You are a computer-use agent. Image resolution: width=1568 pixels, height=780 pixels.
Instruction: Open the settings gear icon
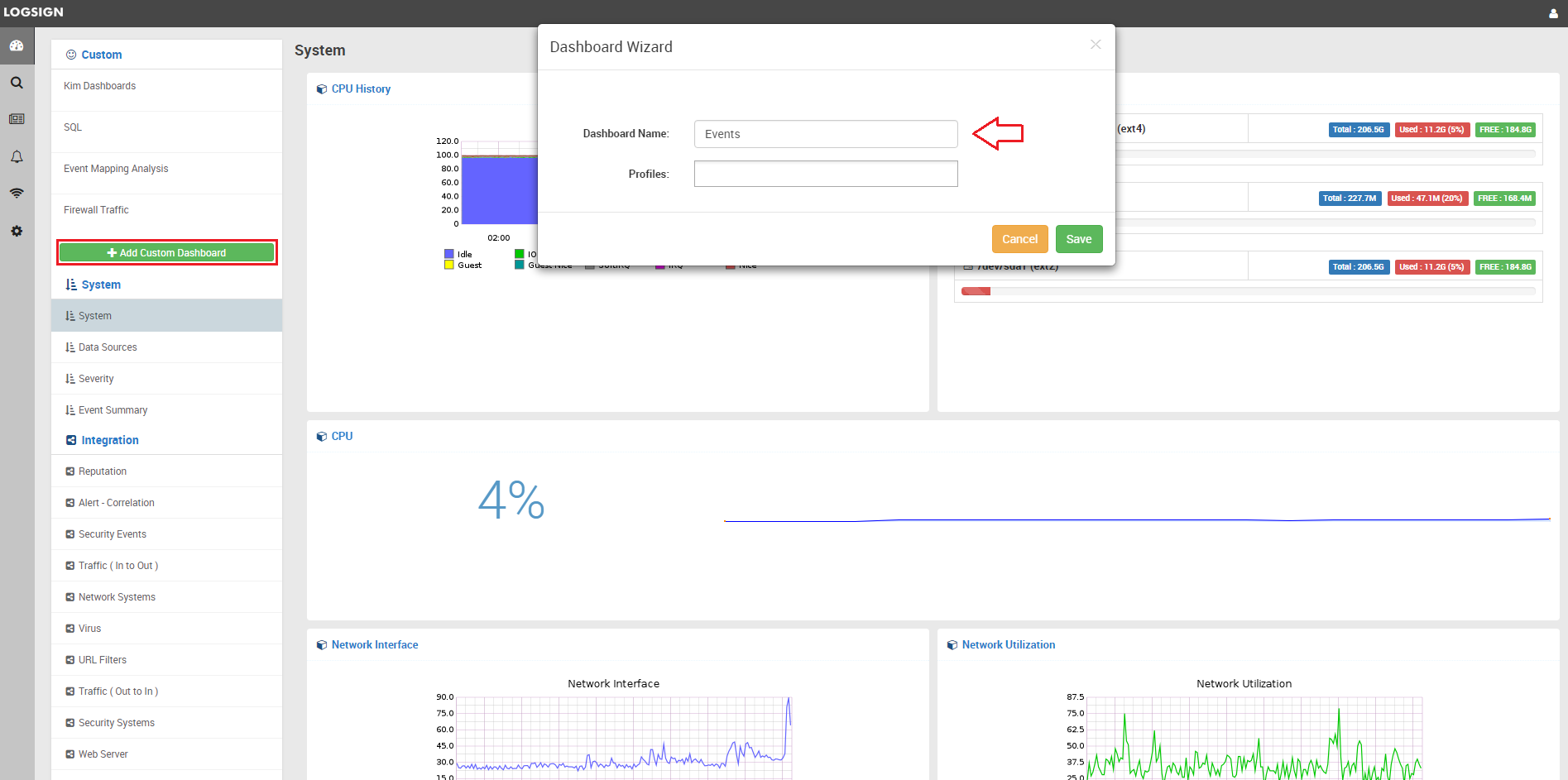tap(17, 231)
